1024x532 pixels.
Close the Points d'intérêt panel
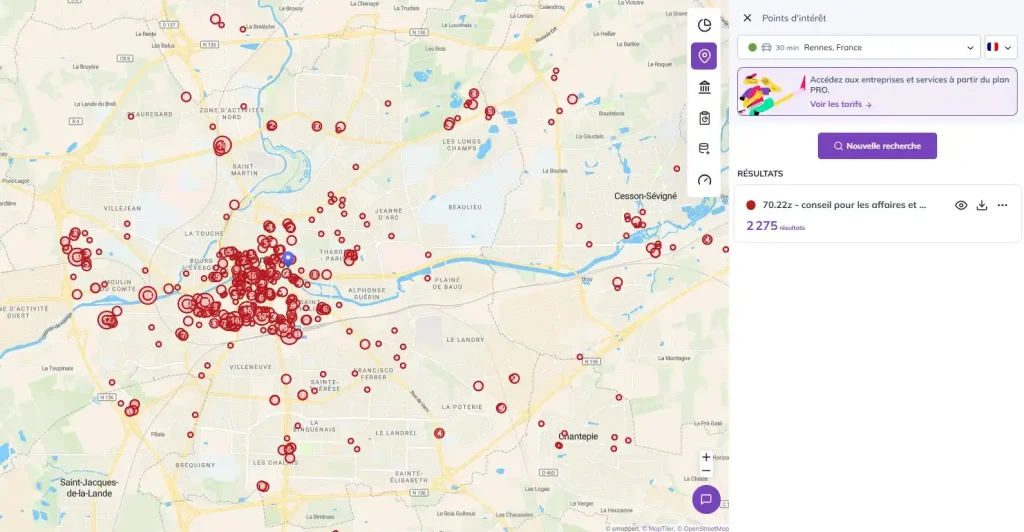[x=747, y=18]
